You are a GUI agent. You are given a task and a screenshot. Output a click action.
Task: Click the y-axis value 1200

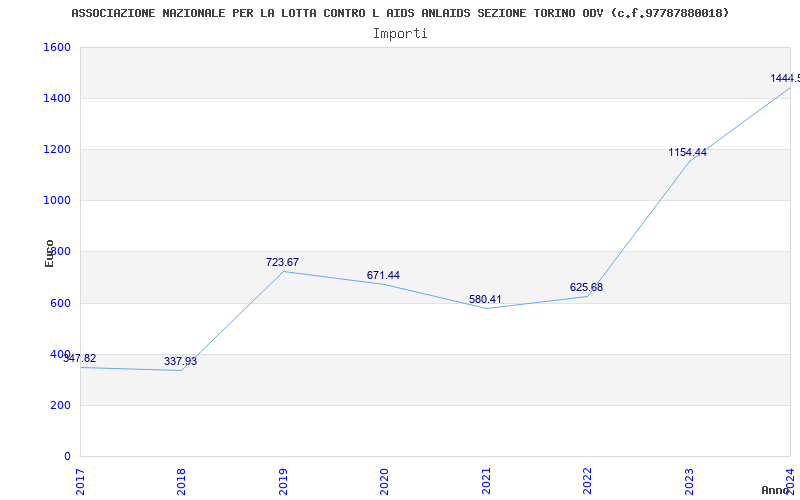click(57, 149)
